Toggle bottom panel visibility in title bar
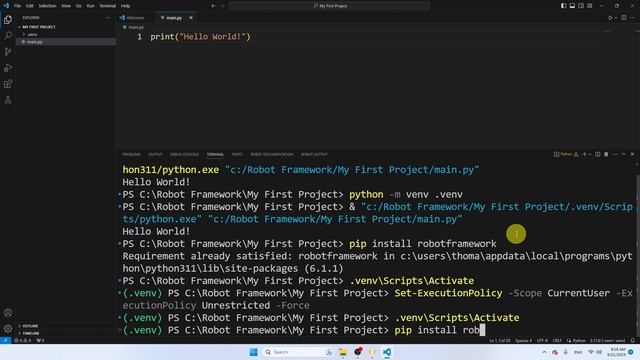Image resolution: width=640 pixels, height=360 pixels. 572,6
